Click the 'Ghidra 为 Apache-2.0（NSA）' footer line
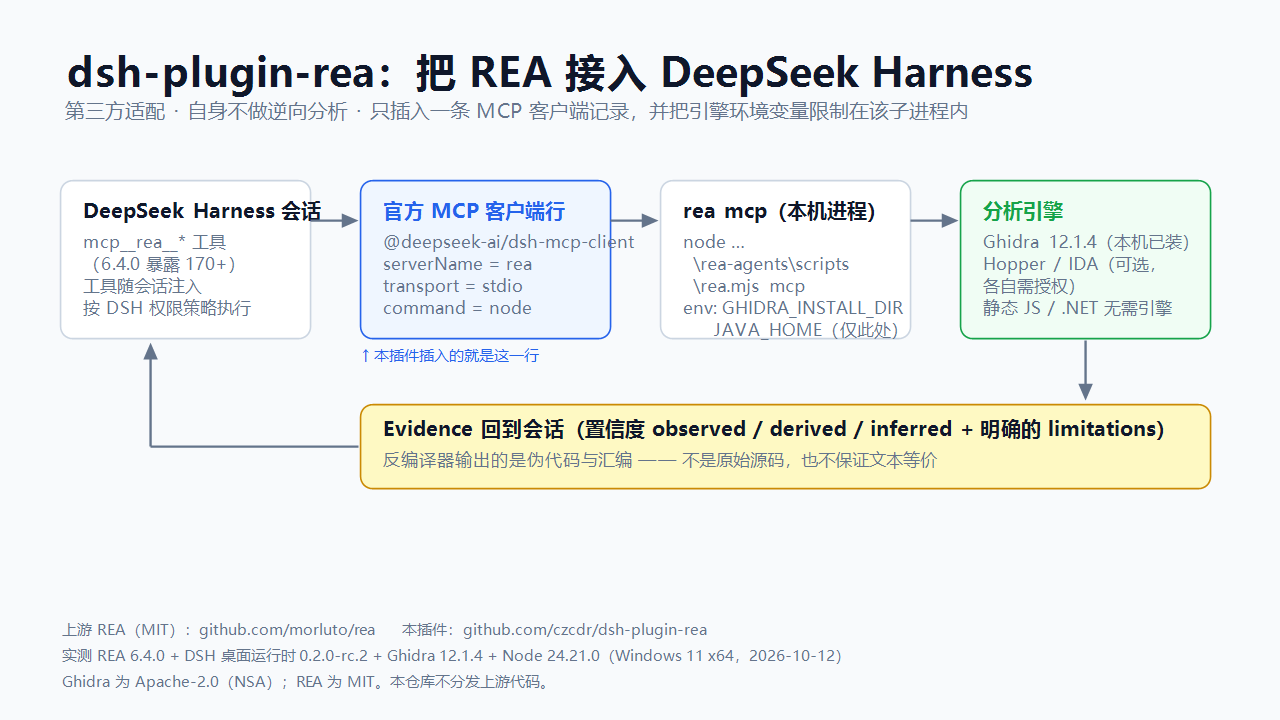1280x720 pixels. pos(307,682)
